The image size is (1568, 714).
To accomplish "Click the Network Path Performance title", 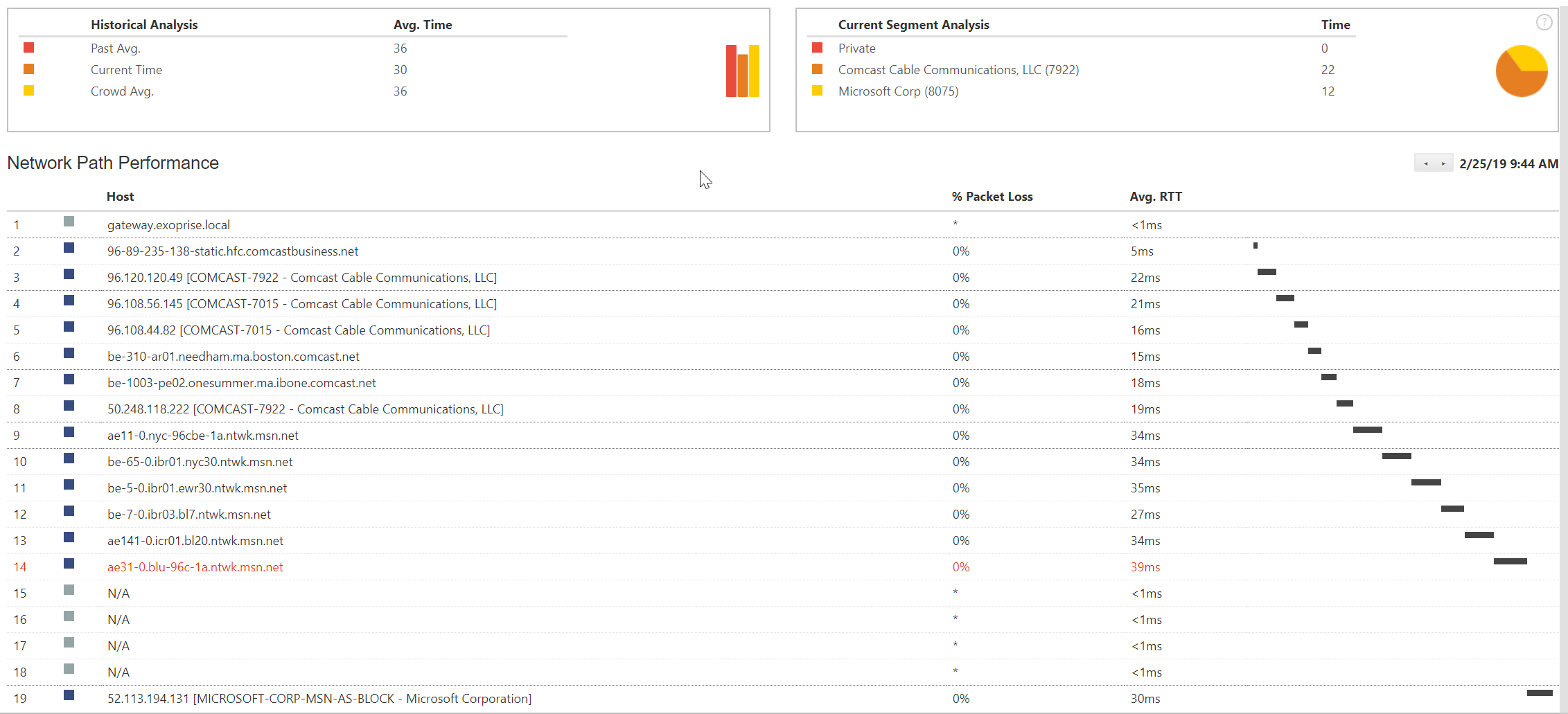I will coord(113,163).
